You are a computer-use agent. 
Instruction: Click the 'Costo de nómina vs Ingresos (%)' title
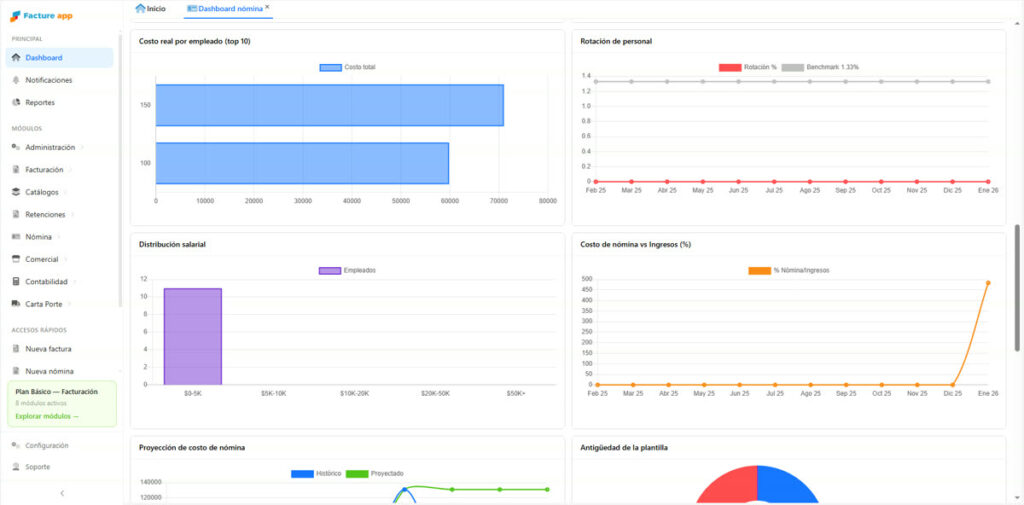tap(635, 244)
